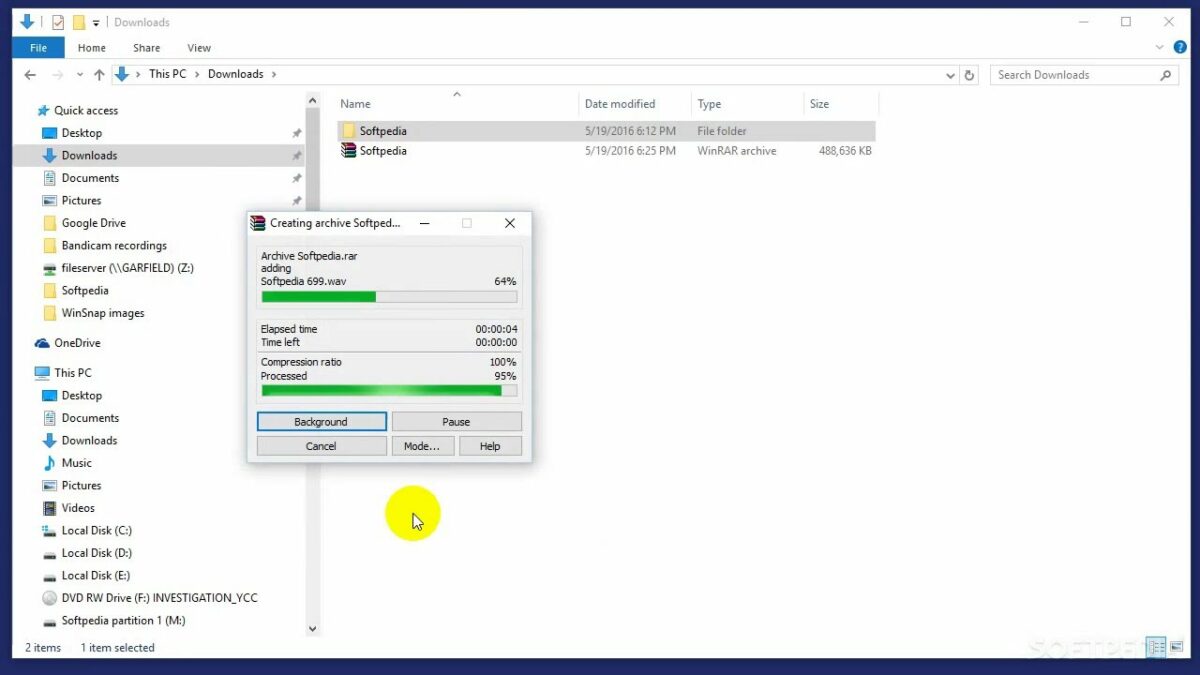Click the New folder icon in title bar
Viewport: 1200px width, 675px height.
point(78,22)
